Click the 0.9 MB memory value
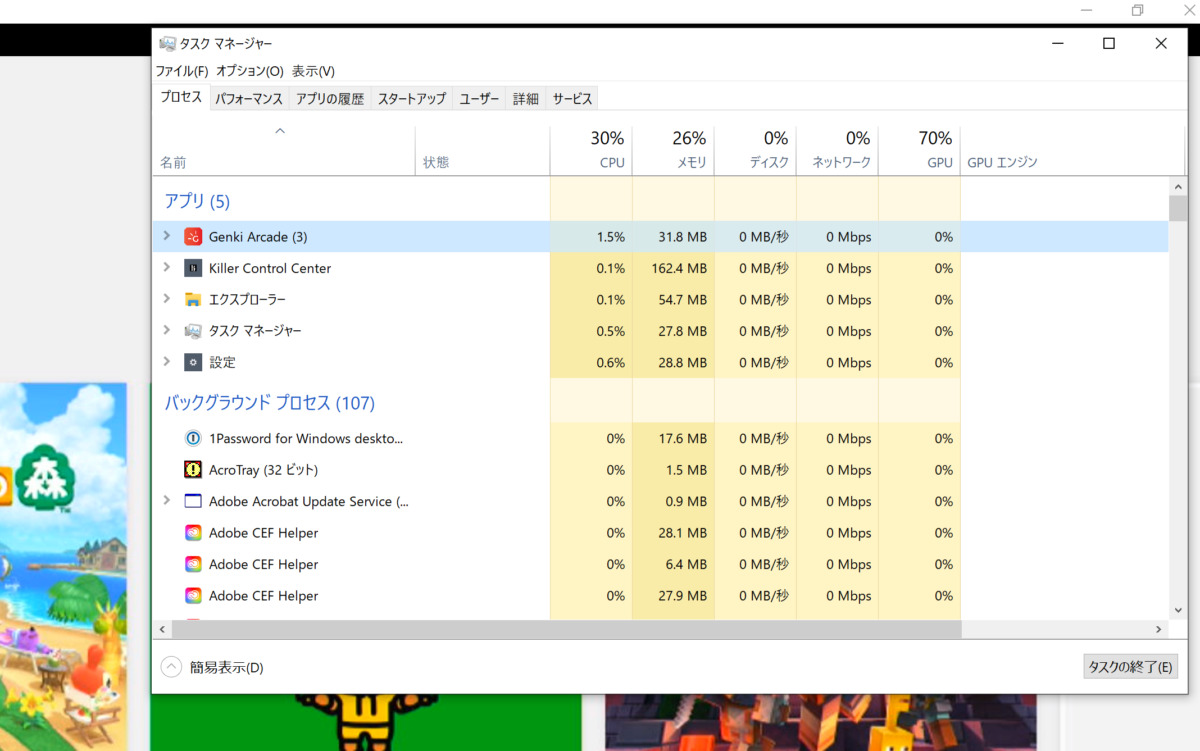The width and height of the screenshot is (1200, 751). 686,501
